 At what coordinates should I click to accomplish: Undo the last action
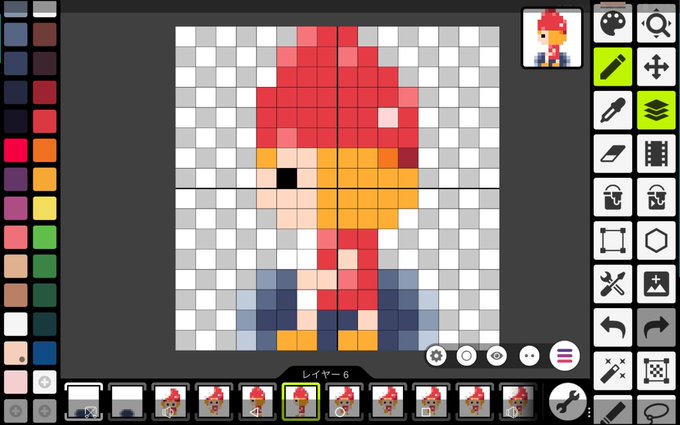(613, 327)
